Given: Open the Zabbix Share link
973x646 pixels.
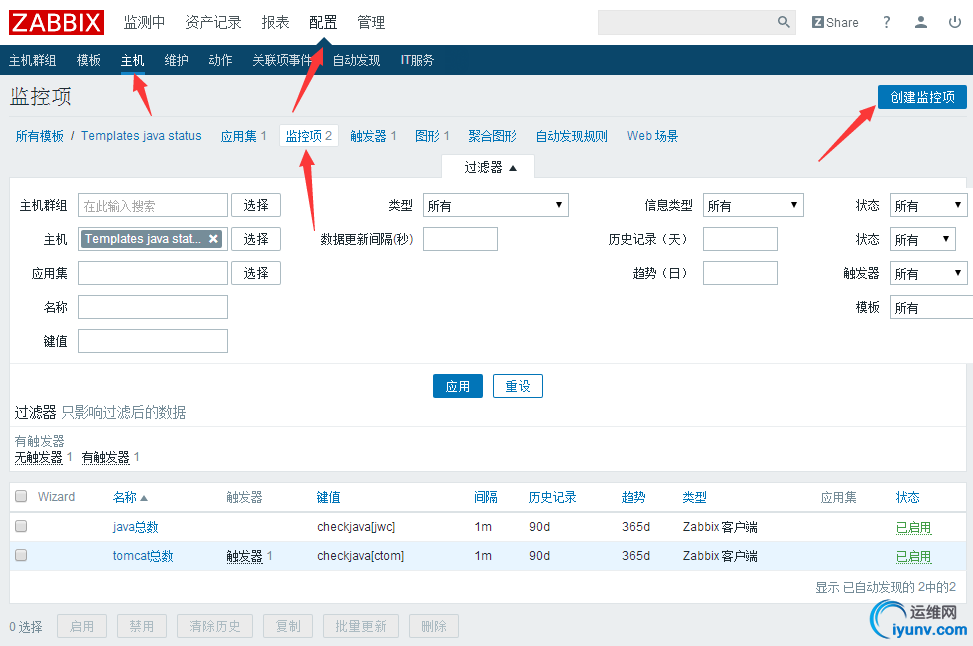Looking at the screenshot, I should pyautogui.click(x=835, y=22).
